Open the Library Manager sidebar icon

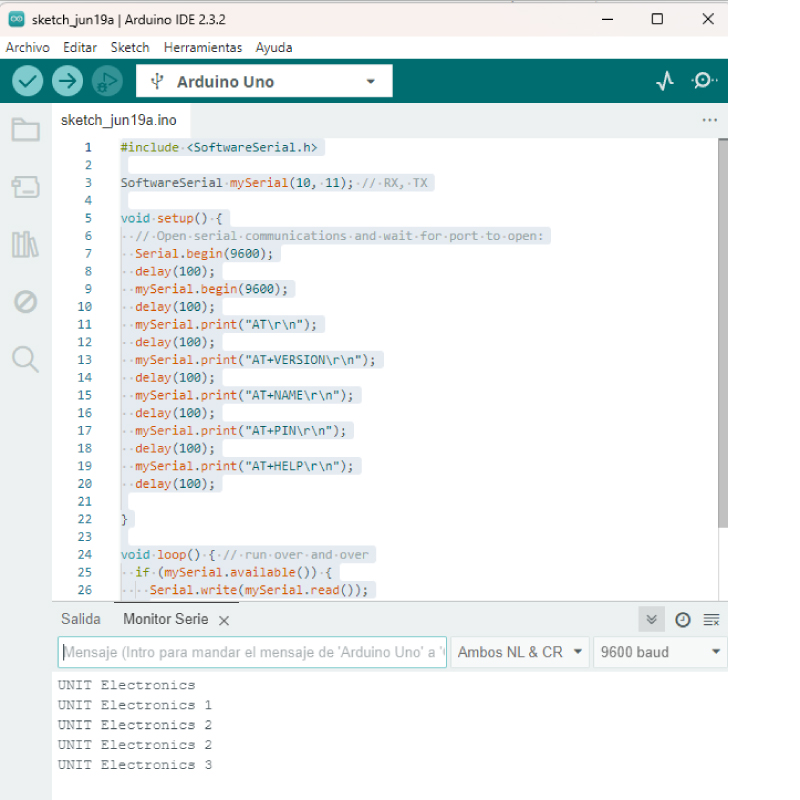tap(25, 244)
